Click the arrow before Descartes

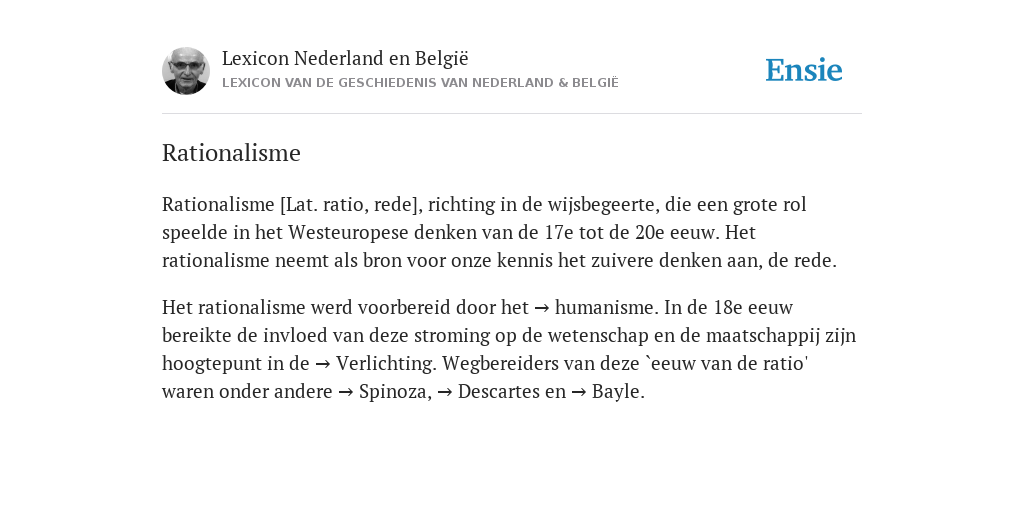coord(444,392)
